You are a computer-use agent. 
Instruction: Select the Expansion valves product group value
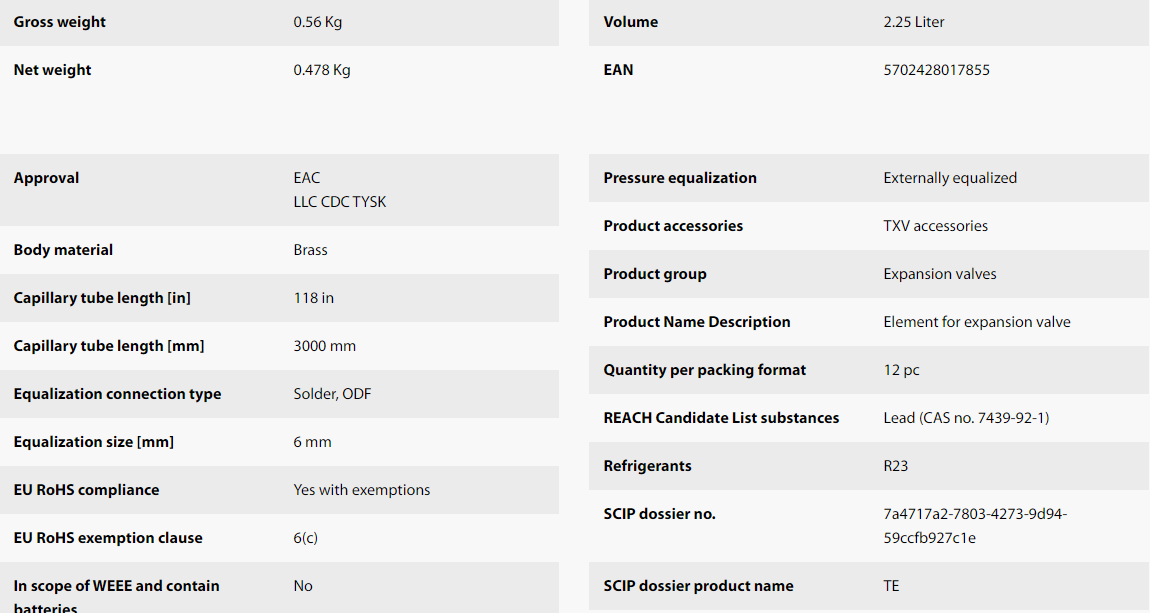940,274
